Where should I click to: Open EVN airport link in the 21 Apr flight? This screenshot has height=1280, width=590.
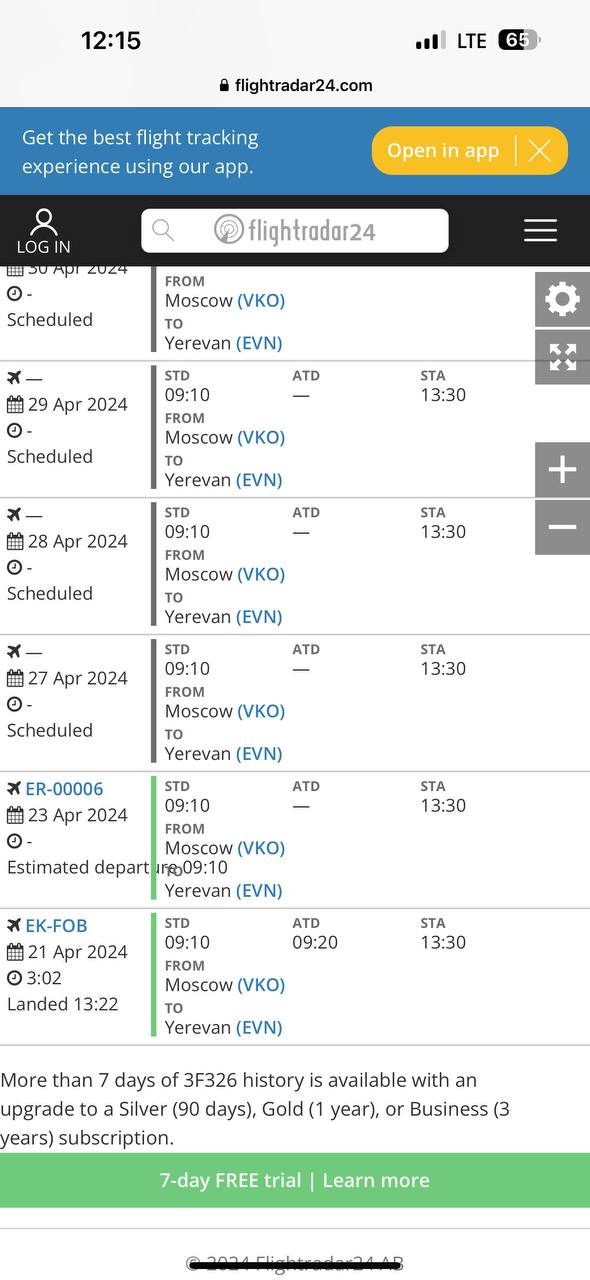[259, 1027]
